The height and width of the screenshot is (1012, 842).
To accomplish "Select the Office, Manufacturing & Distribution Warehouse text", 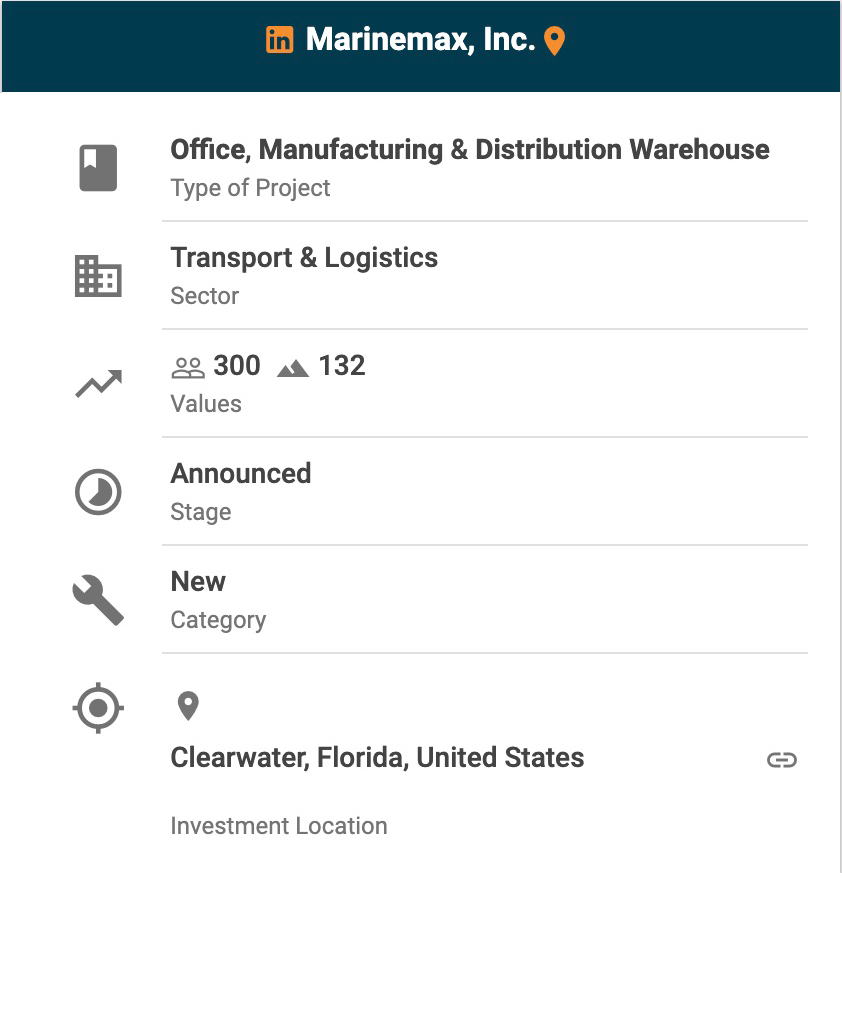I will pos(470,150).
